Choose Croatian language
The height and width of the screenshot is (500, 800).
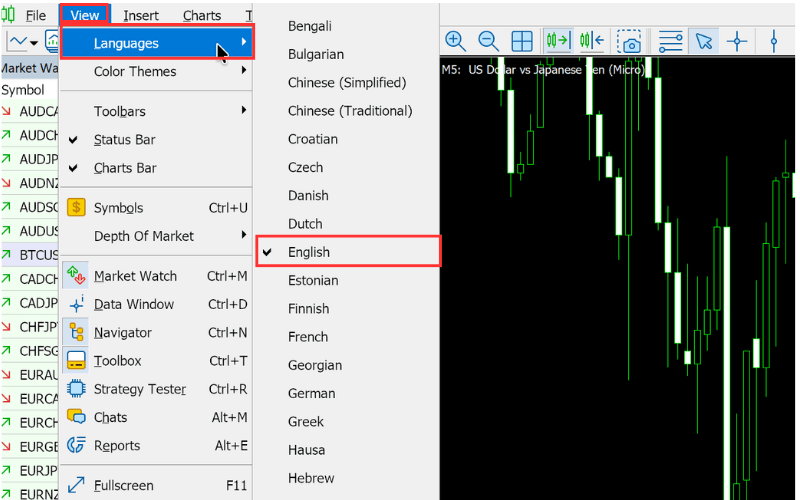(x=313, y=139)
